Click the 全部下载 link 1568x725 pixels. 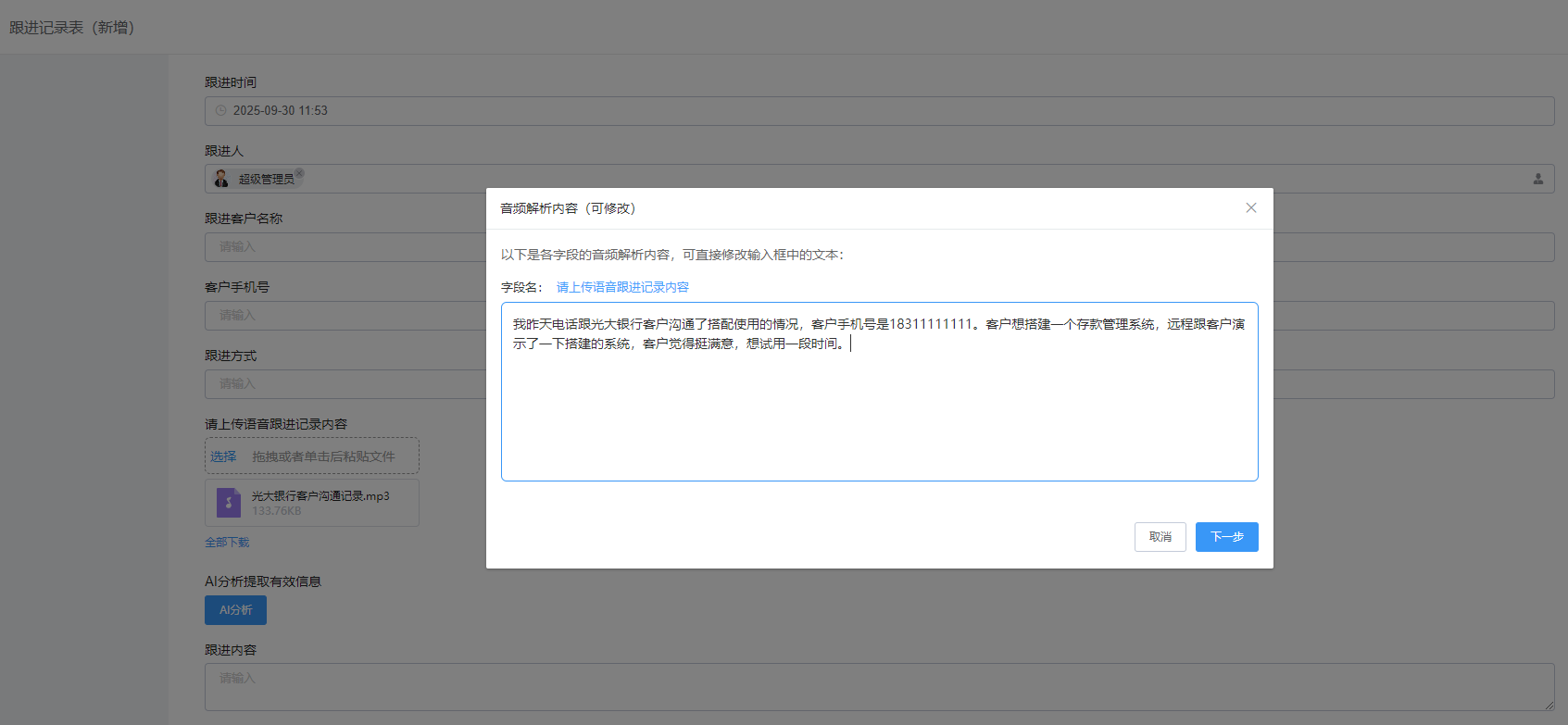tap(227, 543)
